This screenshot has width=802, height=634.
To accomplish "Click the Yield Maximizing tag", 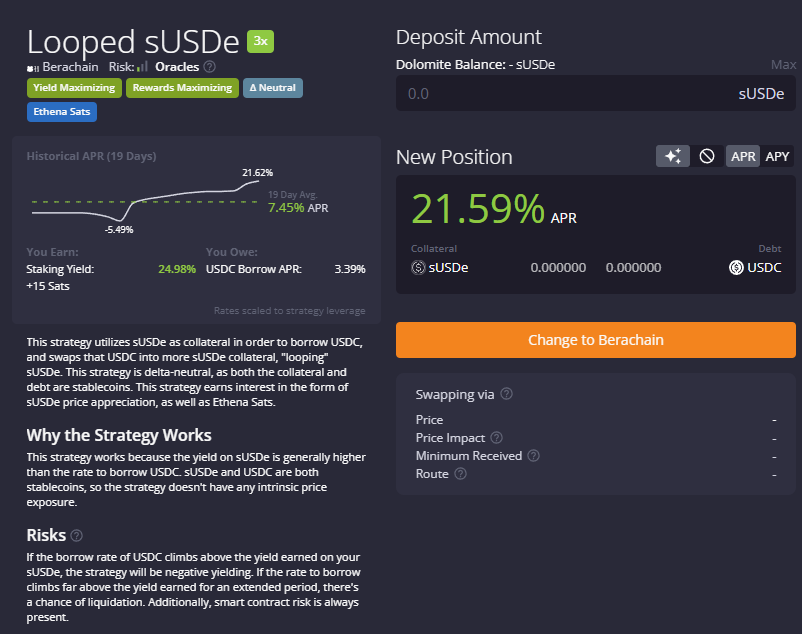I will point(74,88).
